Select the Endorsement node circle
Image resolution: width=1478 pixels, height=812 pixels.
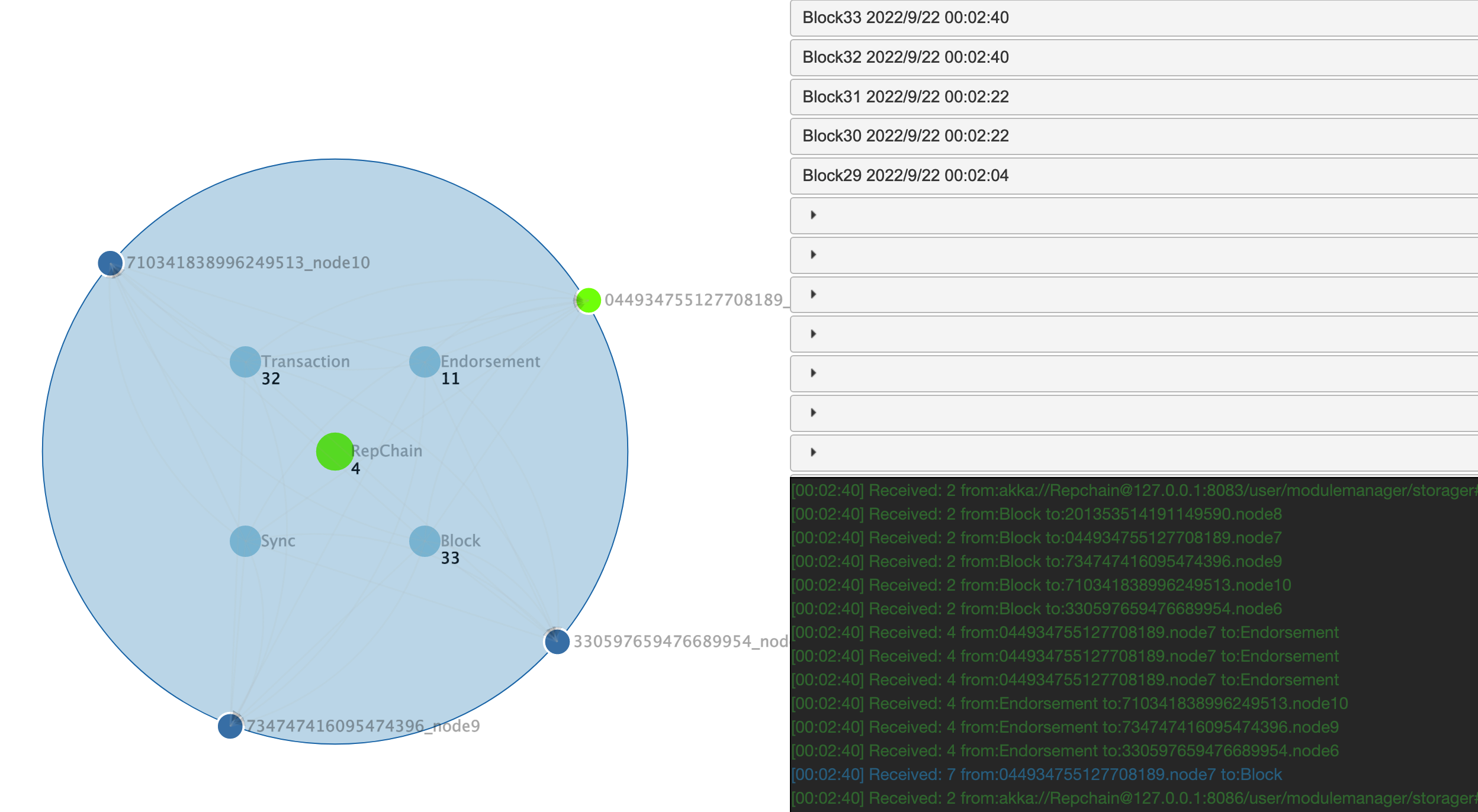click(x=425, y=362)
